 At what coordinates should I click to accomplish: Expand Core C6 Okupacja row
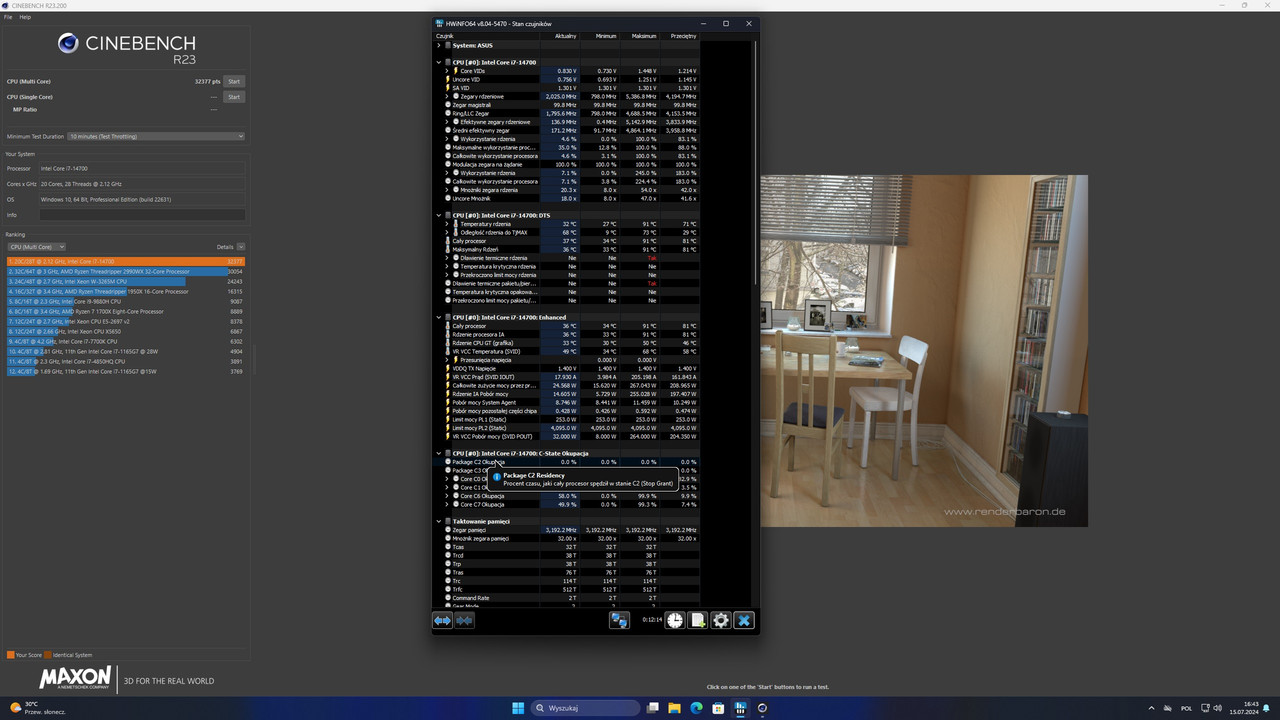click(447, 496)
